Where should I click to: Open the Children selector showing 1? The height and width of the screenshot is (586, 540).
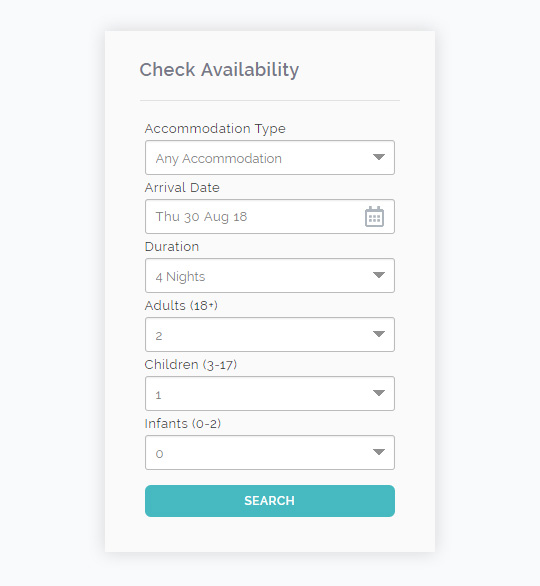(270, 394)
